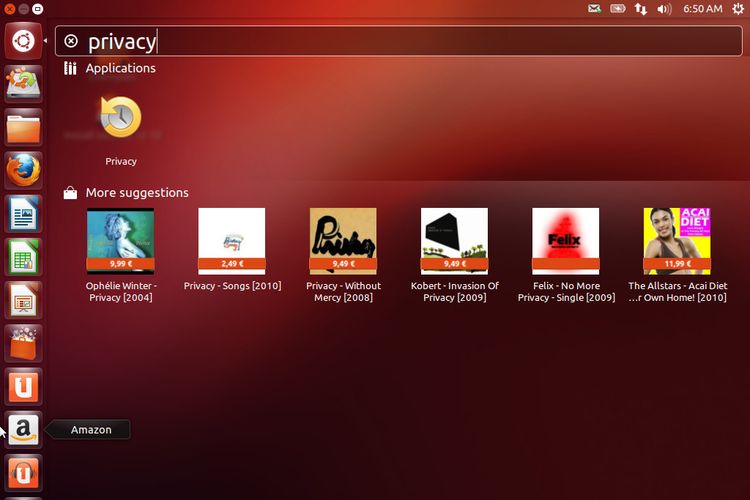Click the Ubuntu Dash home button
The image size is (750, 500).
[23, 41]
